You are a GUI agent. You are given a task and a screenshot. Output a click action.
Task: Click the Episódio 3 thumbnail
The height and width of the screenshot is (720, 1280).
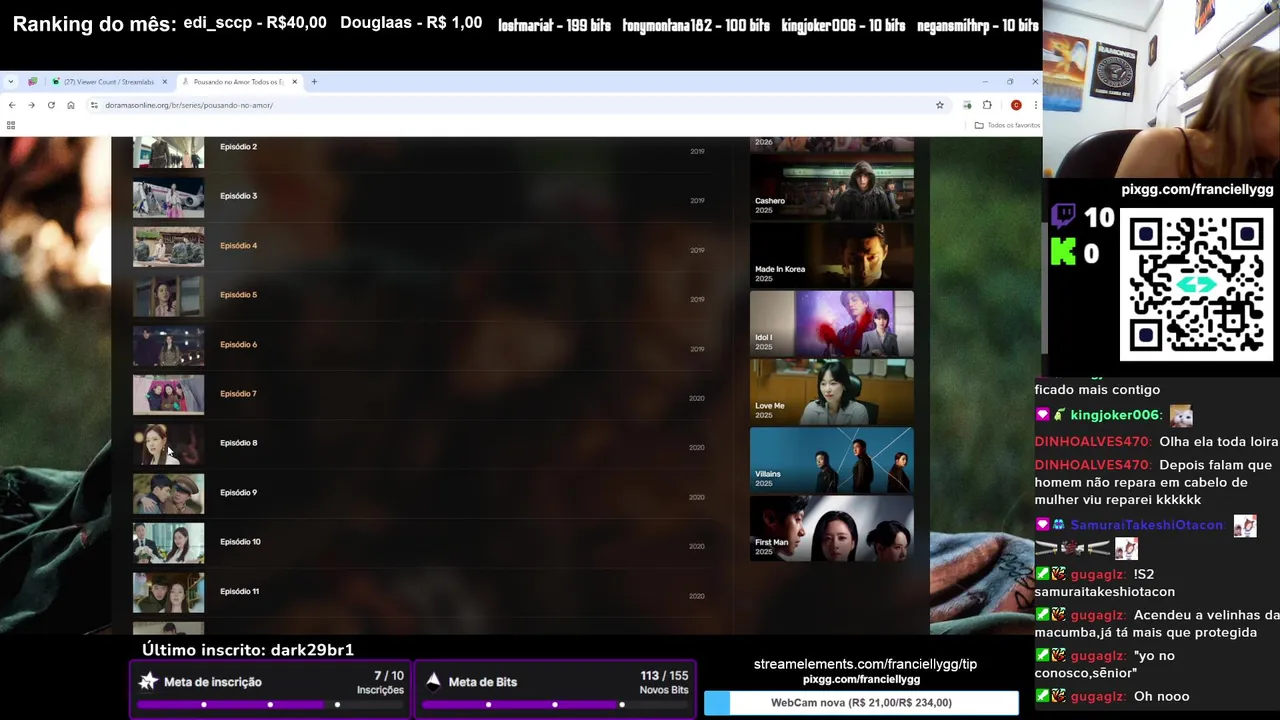(168, 198)
